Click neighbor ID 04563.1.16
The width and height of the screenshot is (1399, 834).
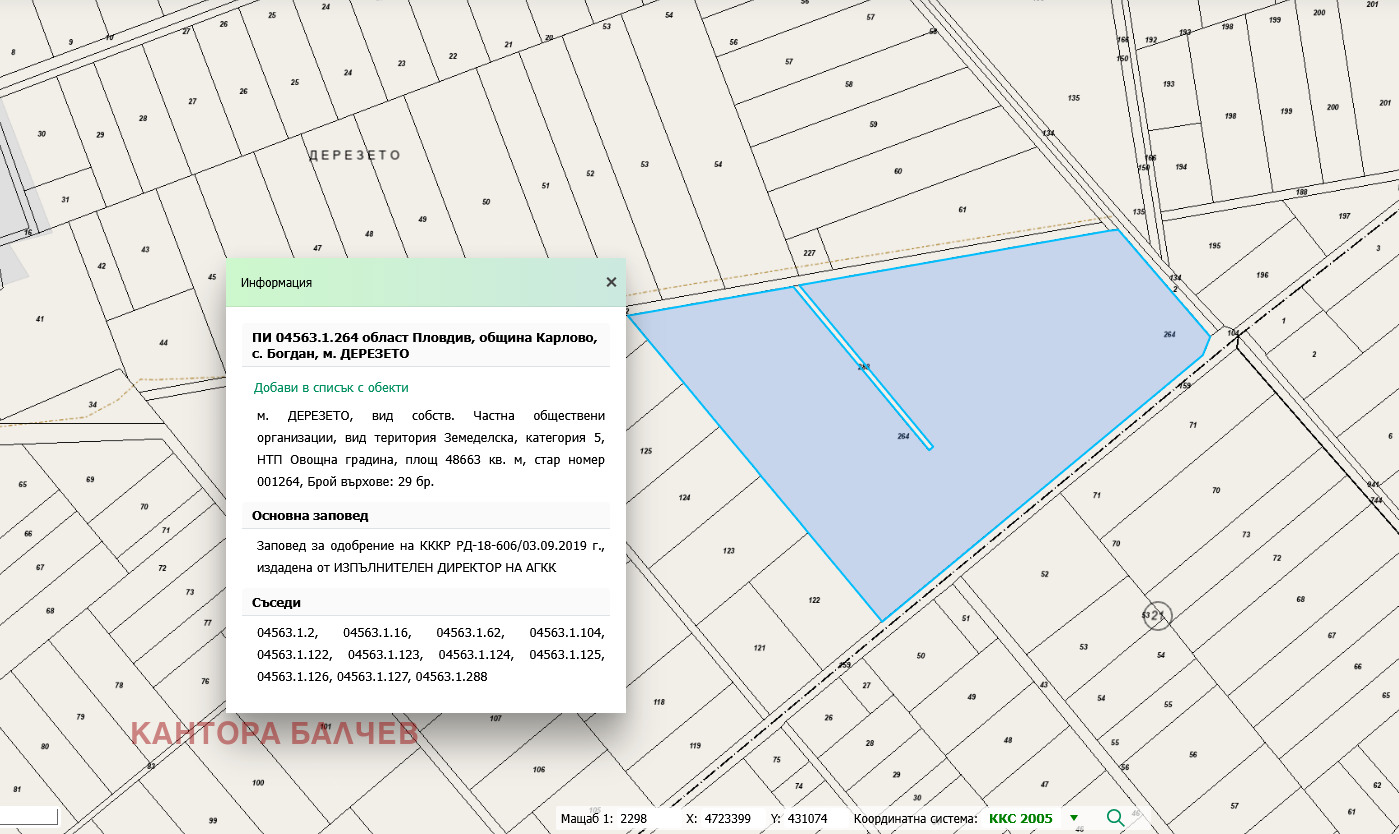pyautogui.click(x=377, y=633)
